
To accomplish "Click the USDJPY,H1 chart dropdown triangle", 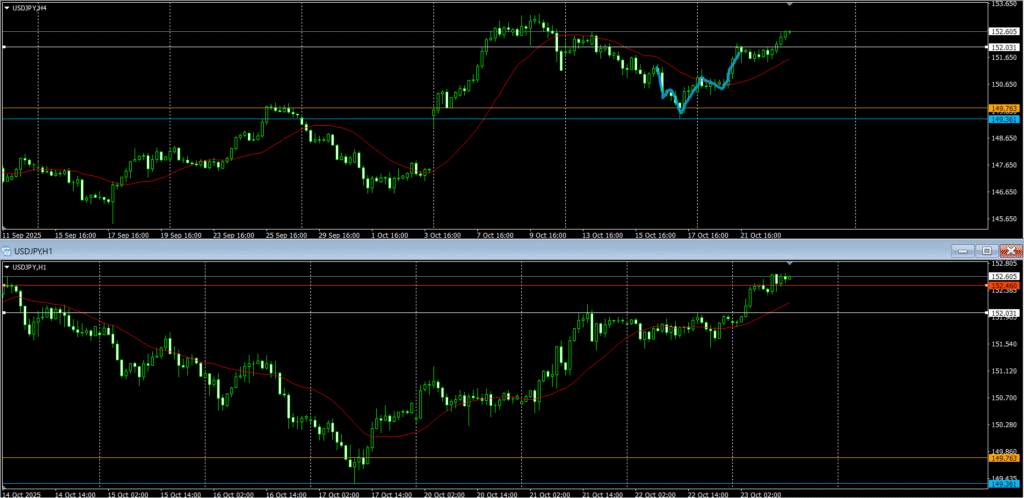I will click(x=7, y=268).
